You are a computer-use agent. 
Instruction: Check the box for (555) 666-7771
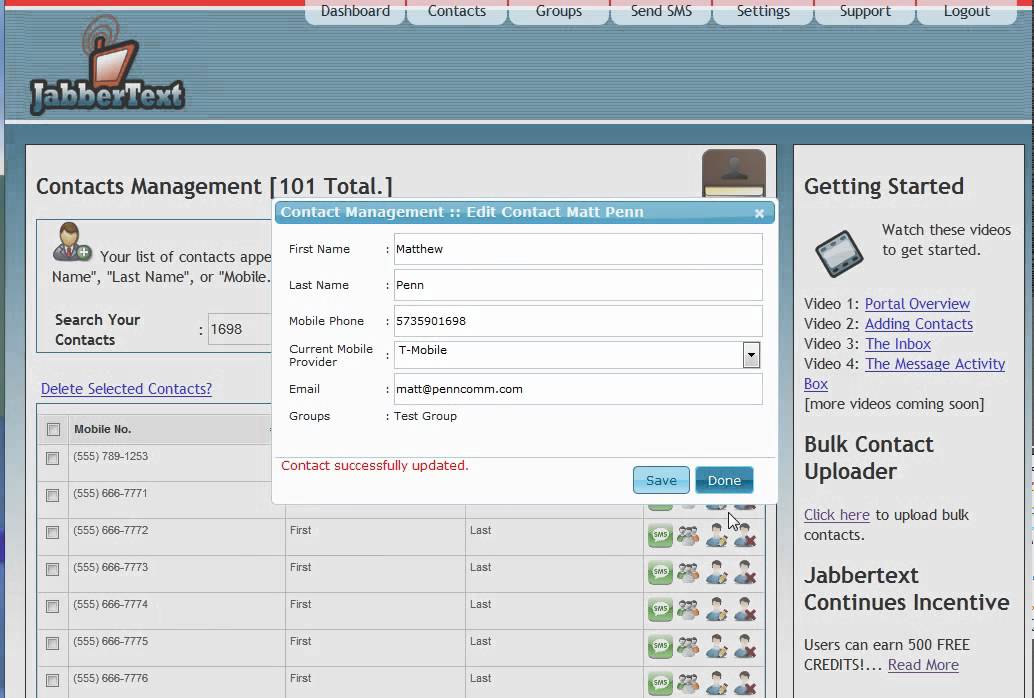pyautogui.click(x=53, y=495)
